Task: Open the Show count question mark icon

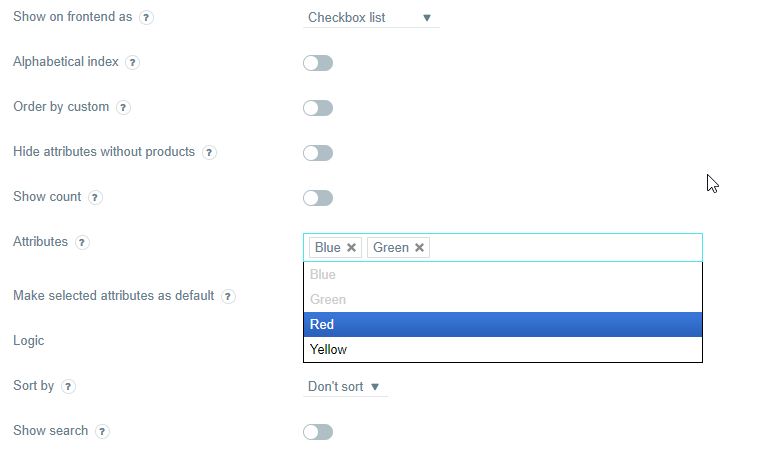Action: [95, 197]
